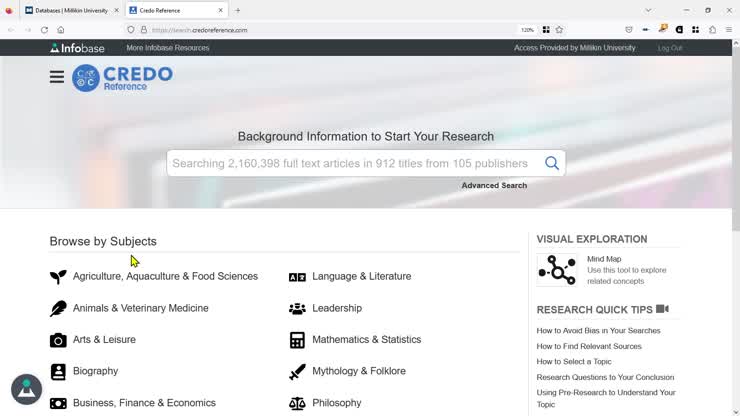Click the Mathematics calculator icon

click(297, 340)
